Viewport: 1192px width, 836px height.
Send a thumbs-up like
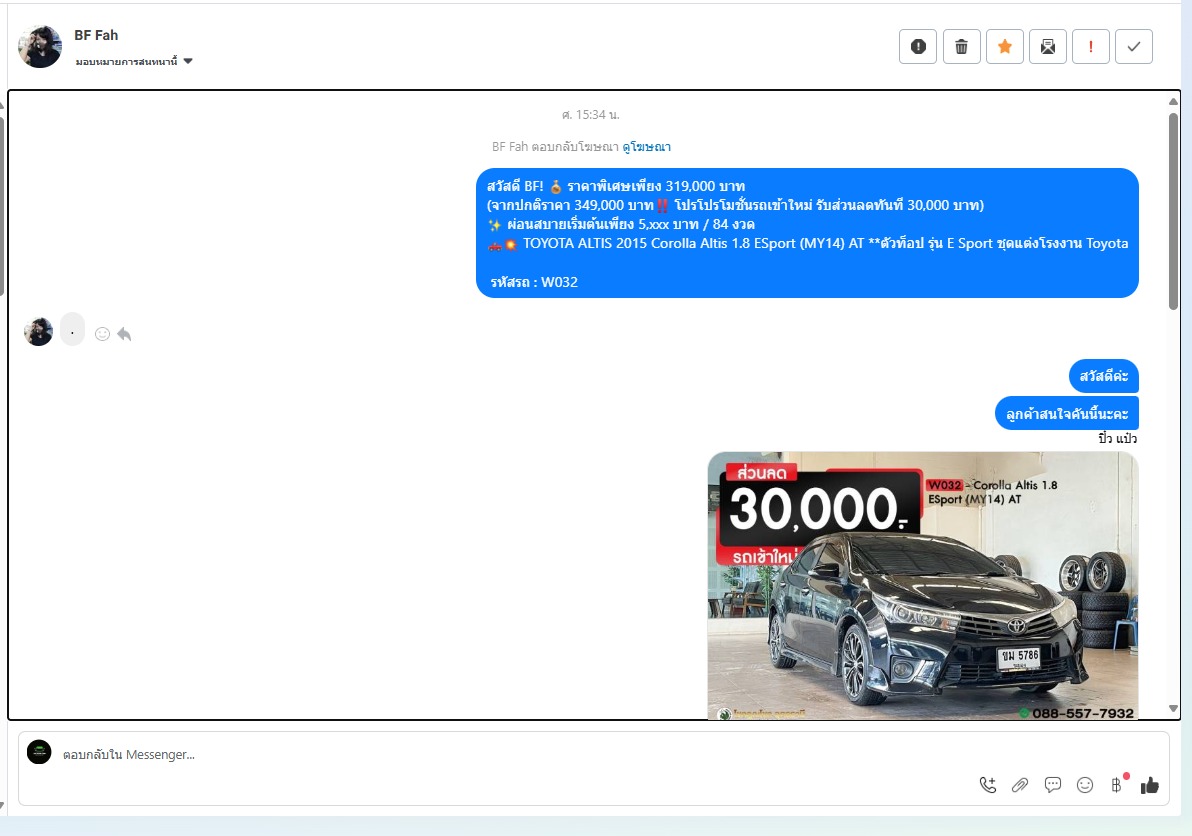[1149, 785]
